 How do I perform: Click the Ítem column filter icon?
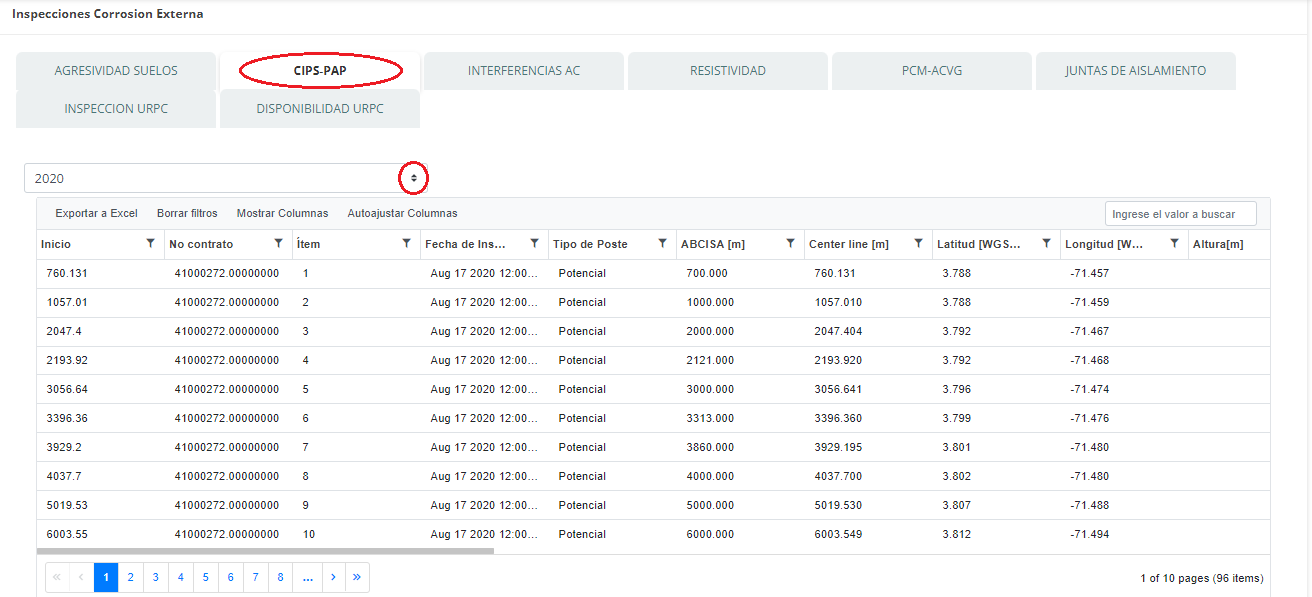[x=406, y=243]
